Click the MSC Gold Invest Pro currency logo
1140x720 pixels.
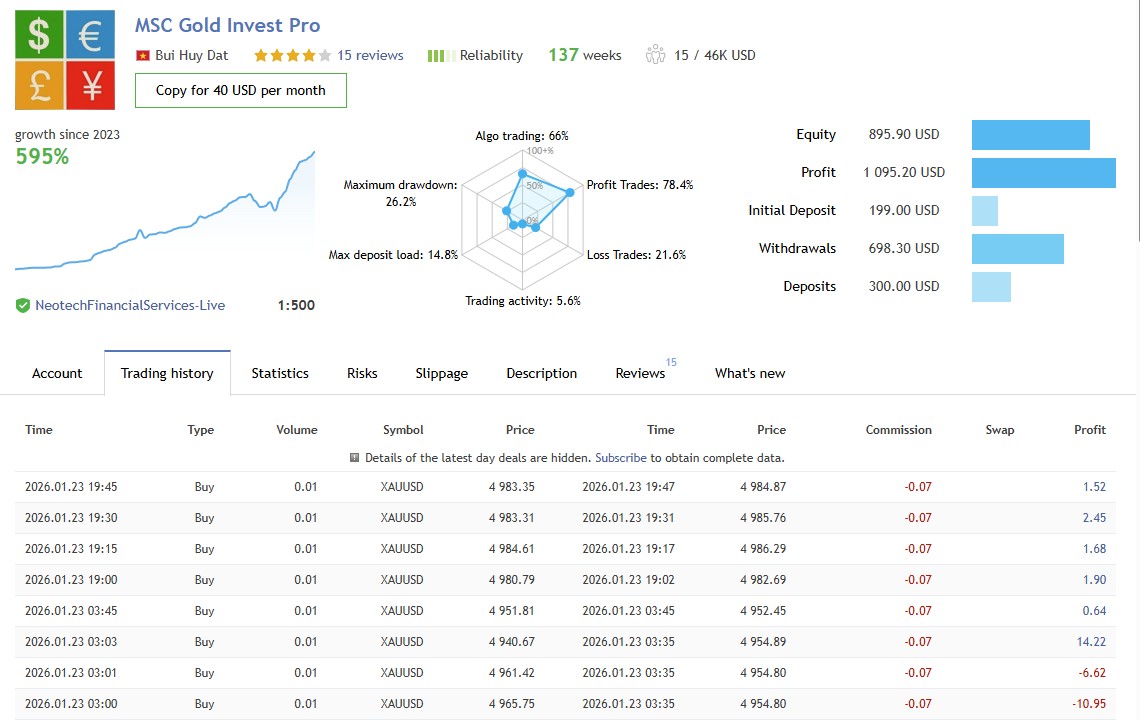pyautogui.click(x=66, y=61)
